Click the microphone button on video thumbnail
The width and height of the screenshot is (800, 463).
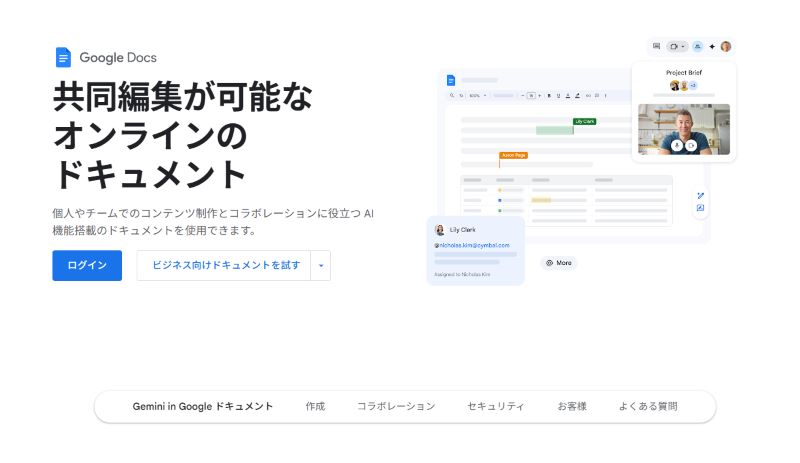[677, 145]
